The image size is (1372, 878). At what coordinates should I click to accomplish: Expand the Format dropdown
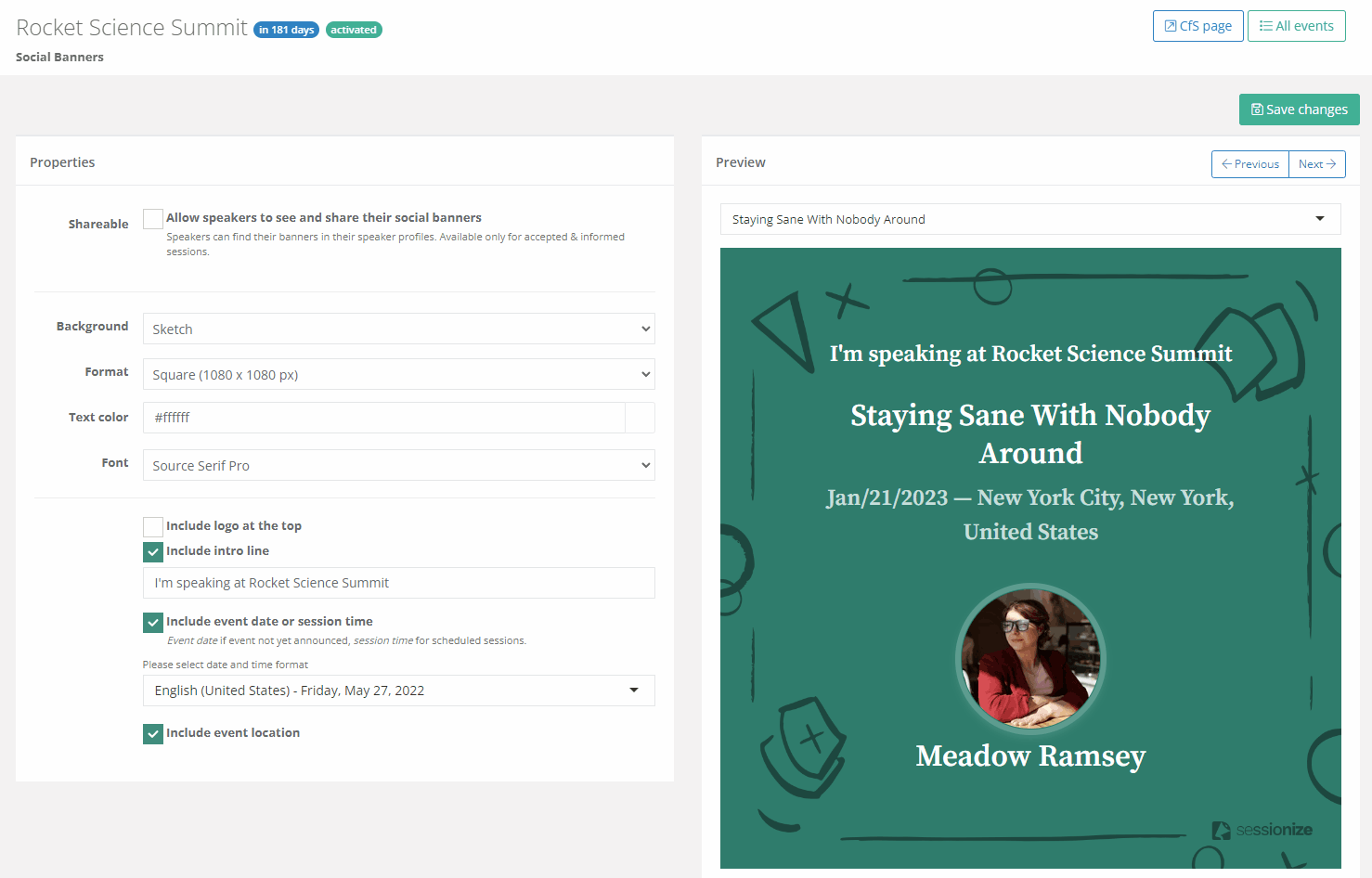pos(398,375)
